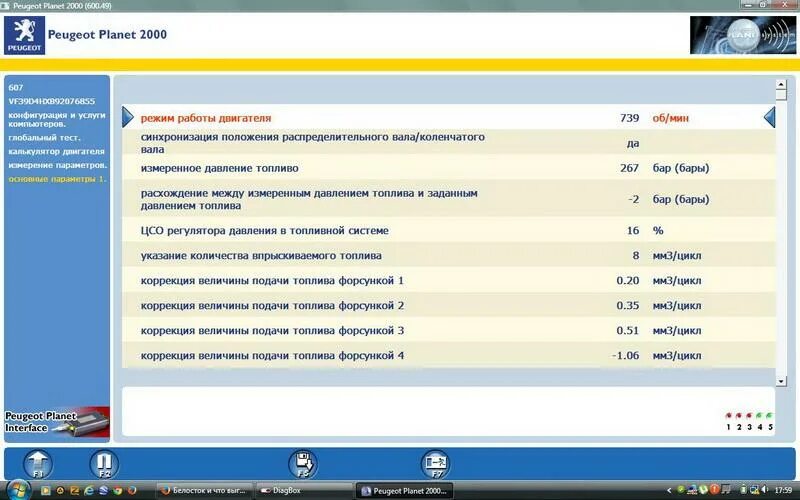Select 'конфигурация и услуги компьютеров' in sidebar

(x=57, y=119)
